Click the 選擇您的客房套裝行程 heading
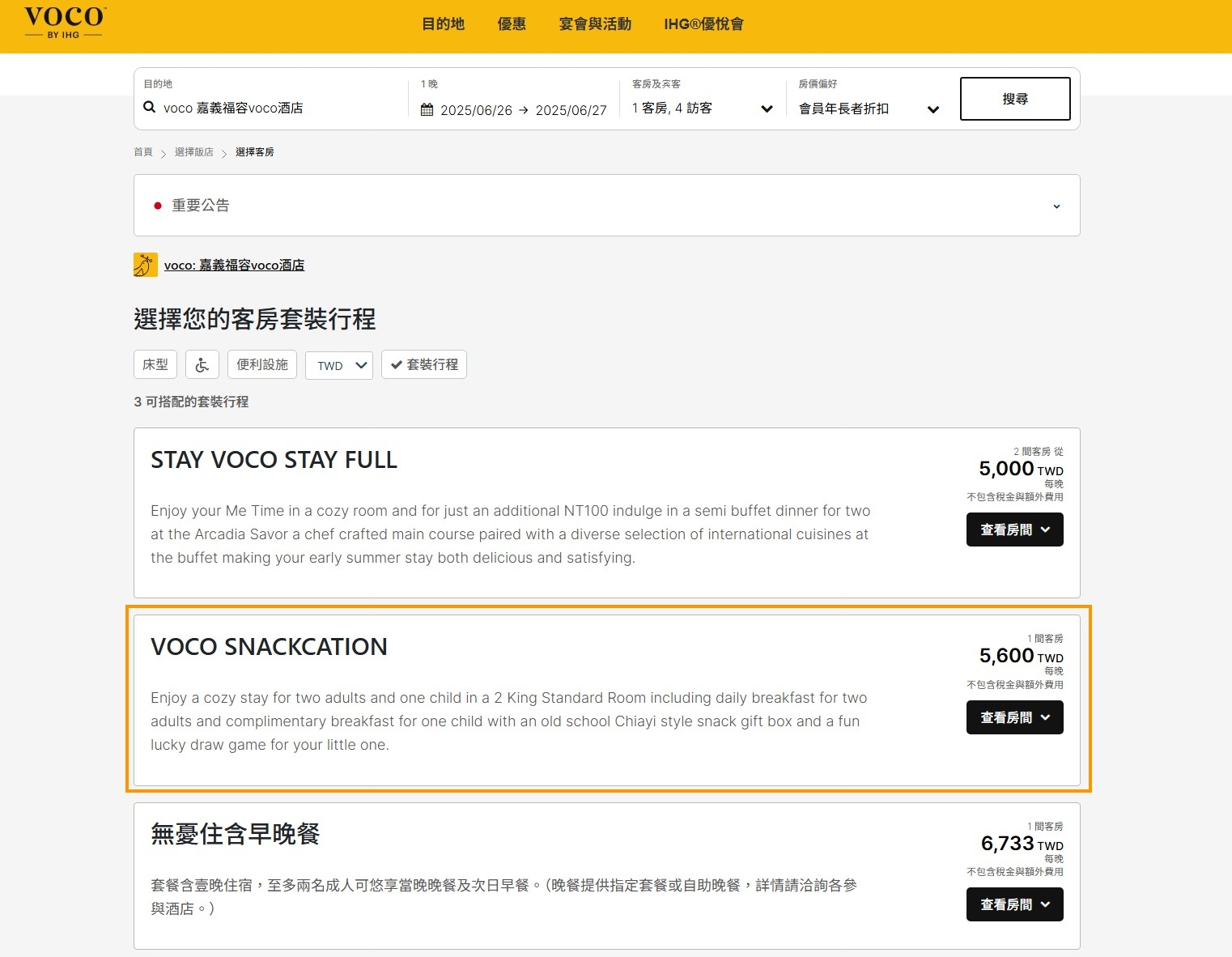The height and width of the screenshot is (957, 1232). pos(255,319)
